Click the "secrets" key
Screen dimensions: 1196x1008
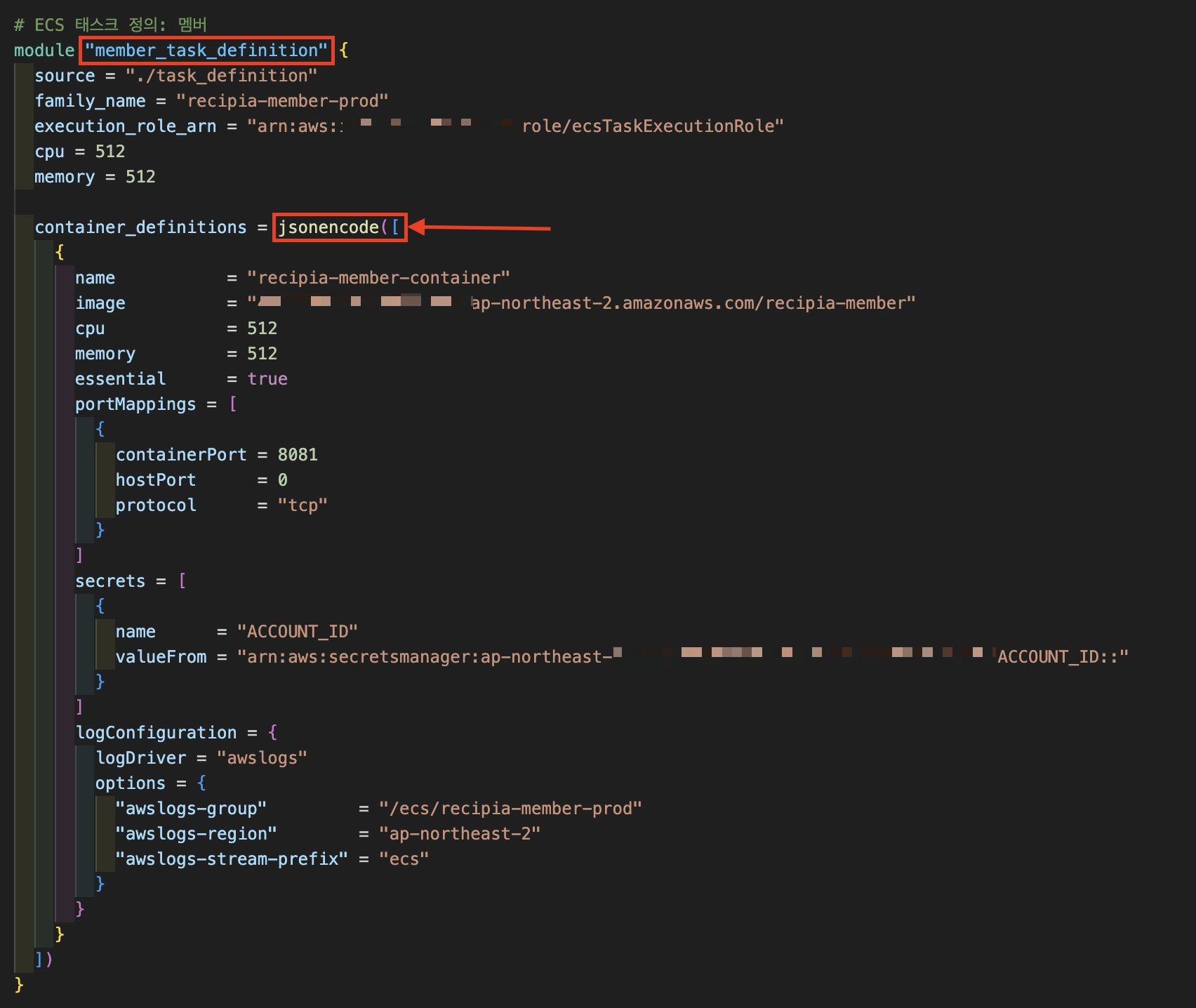[110, 581]
